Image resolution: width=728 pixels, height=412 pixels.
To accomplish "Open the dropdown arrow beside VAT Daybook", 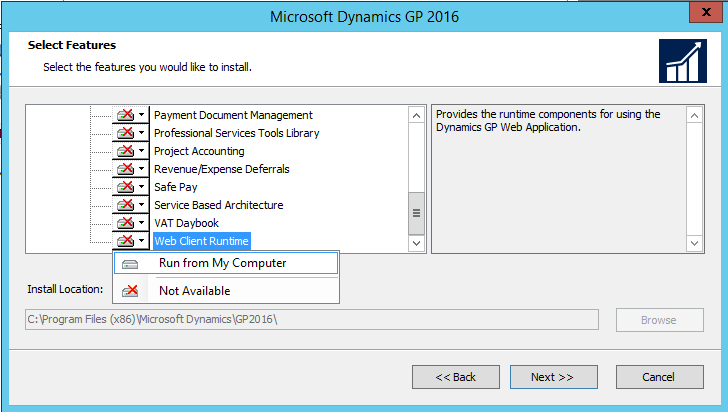I will tap(142, 223).
